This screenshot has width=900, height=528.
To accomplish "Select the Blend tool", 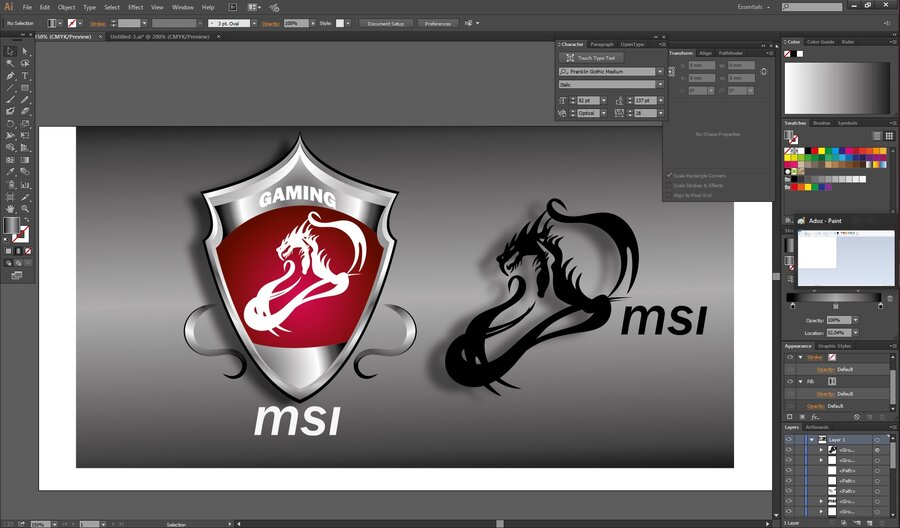I will pos(25,172).
